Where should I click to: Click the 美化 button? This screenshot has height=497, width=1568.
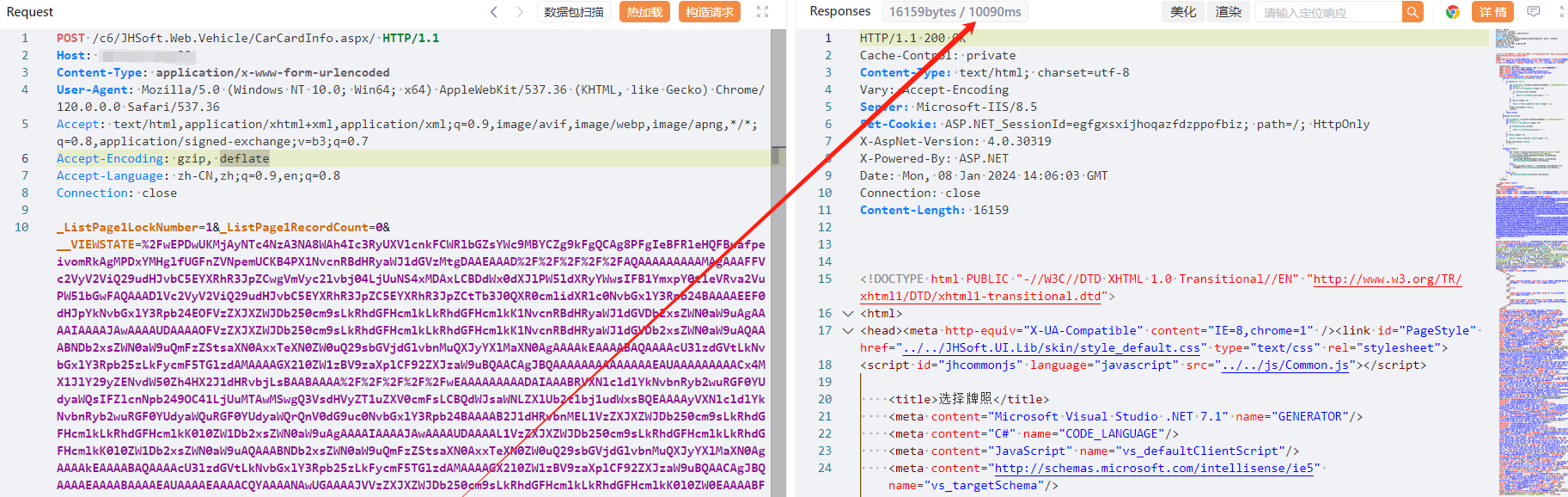click(1183, 12)
